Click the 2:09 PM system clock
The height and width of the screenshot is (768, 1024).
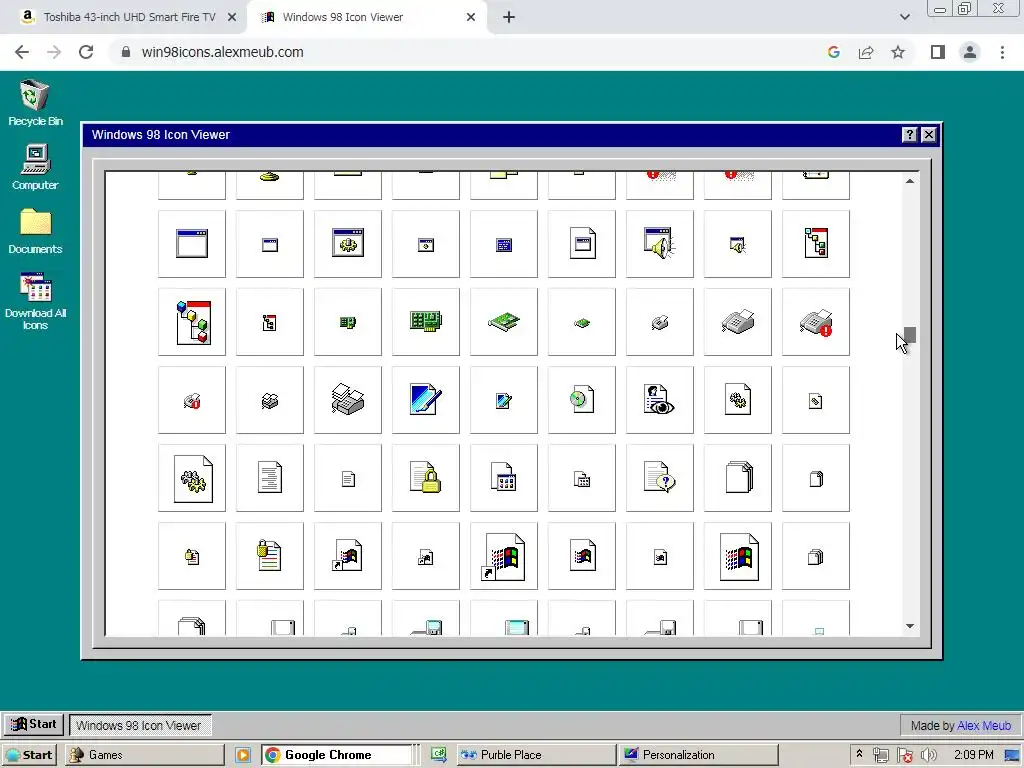coord(974,755)
